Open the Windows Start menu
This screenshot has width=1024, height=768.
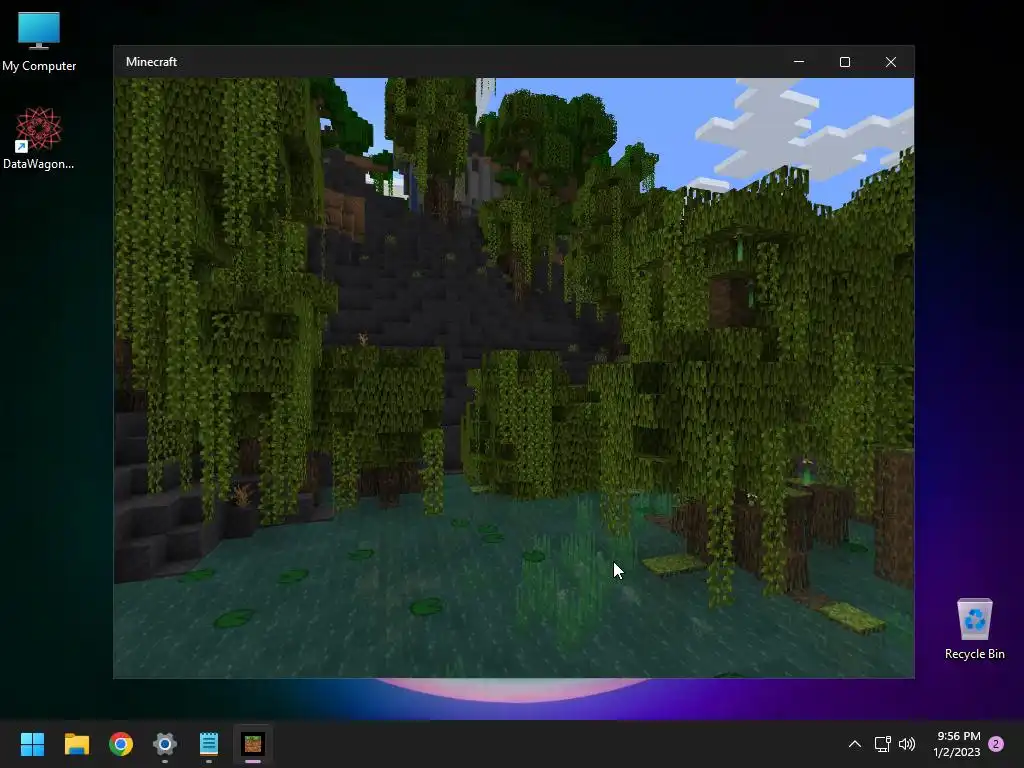coord(32,744)
